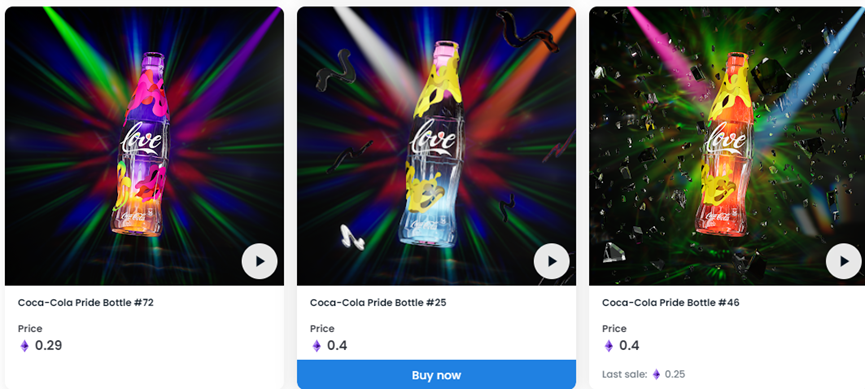Click Ethereum icon beside last sale 0.25
The image size is (865, 389).
(x=656, y=374)
